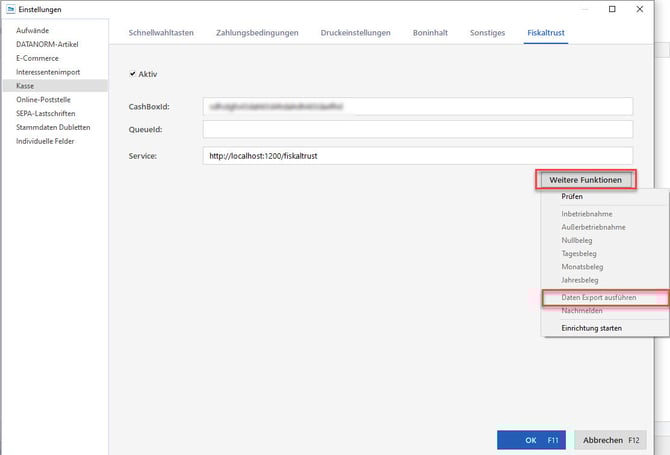This screenshot has width=670, height=455.
Task: Go to the Boninhalt tab
Action: tap(430, 33)
